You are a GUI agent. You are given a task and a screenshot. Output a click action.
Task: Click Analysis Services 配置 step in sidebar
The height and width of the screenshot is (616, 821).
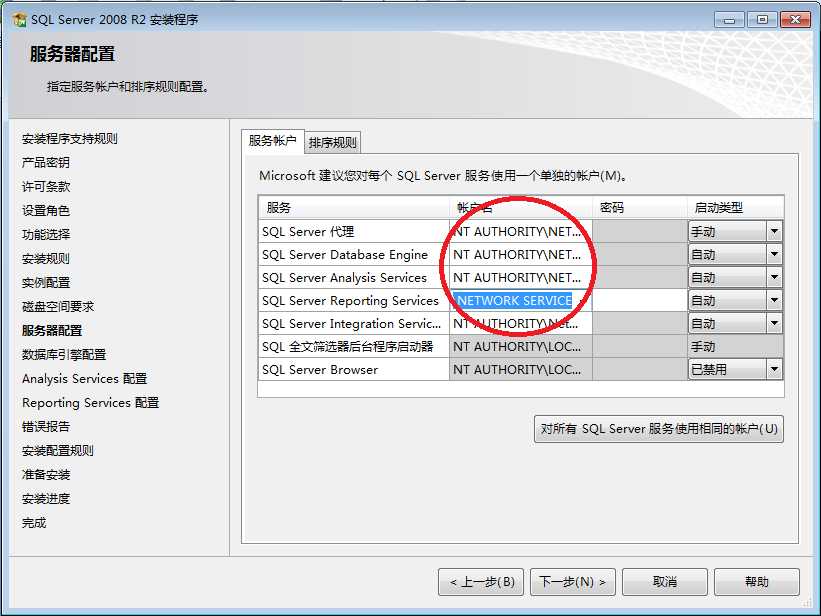click(x=84, y=379)
